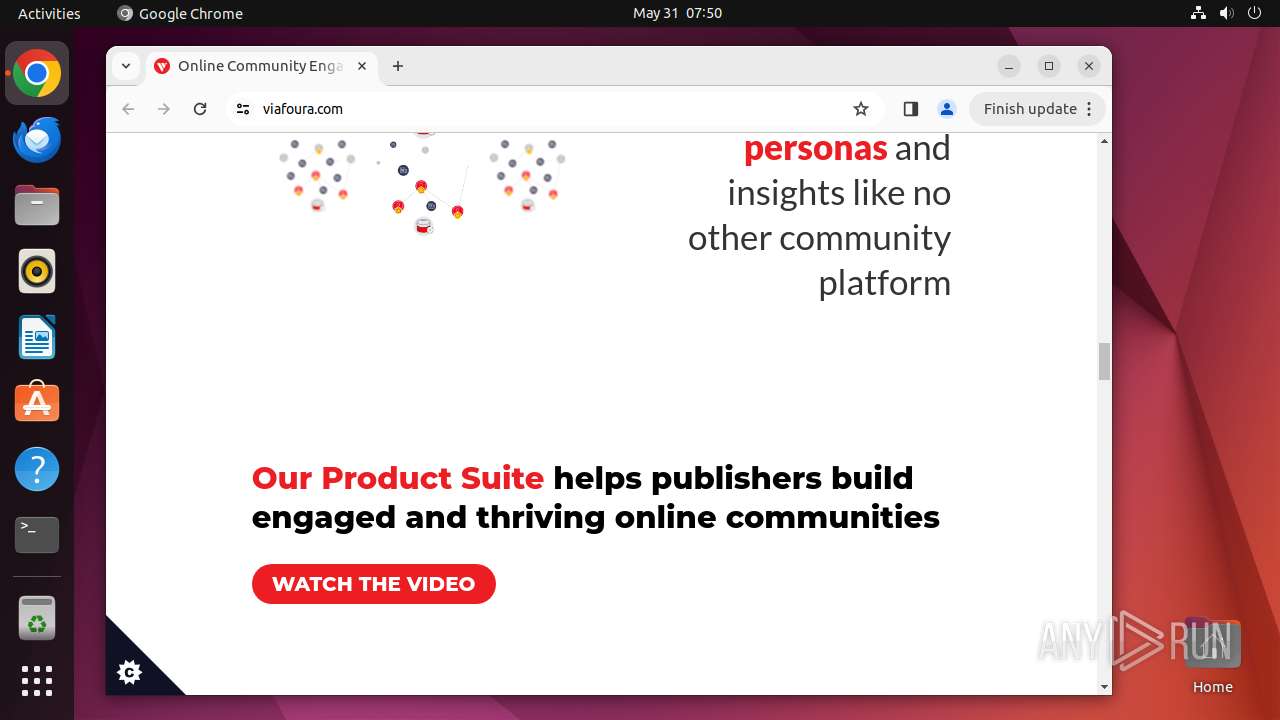Open the Help icon in dock
The height and width of the screenshot is (720, 1280).
(x=37, y=469)
